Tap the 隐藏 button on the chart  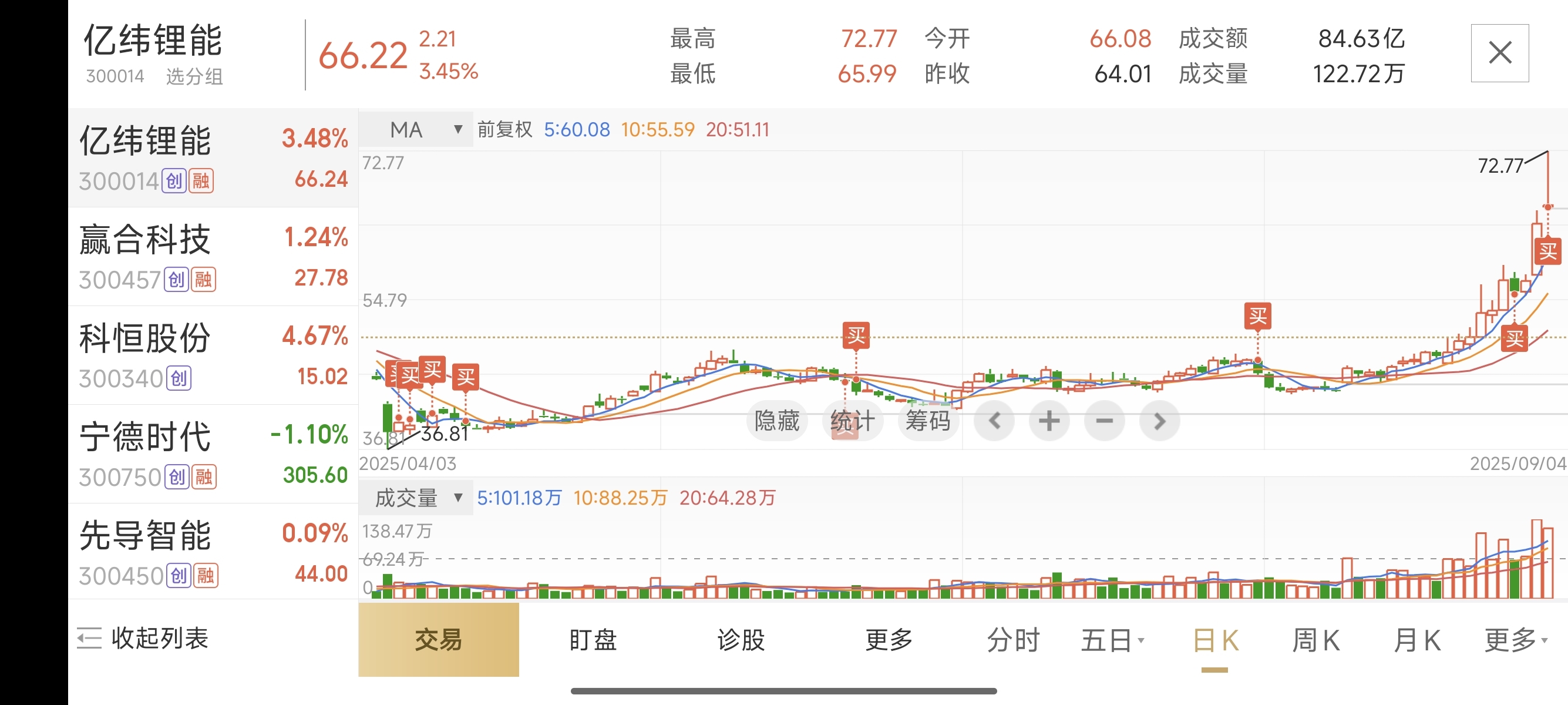pos(777,421)
